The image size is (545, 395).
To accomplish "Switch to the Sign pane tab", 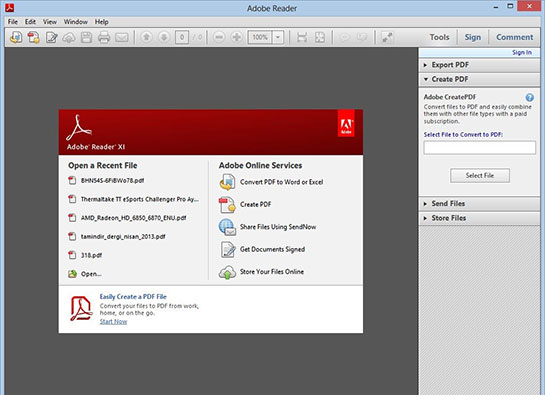I will pyautogui.click(x=473, y=37).
